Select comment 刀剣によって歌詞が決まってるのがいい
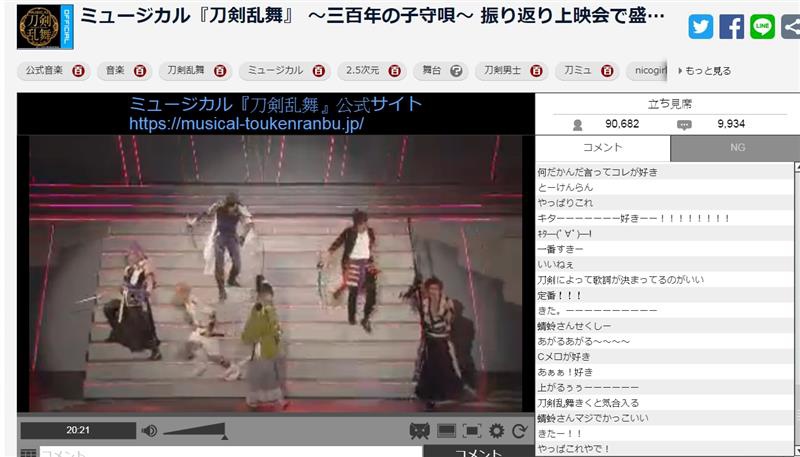The height and width of the screenshot is (457, 800). [x=665, y=280]
